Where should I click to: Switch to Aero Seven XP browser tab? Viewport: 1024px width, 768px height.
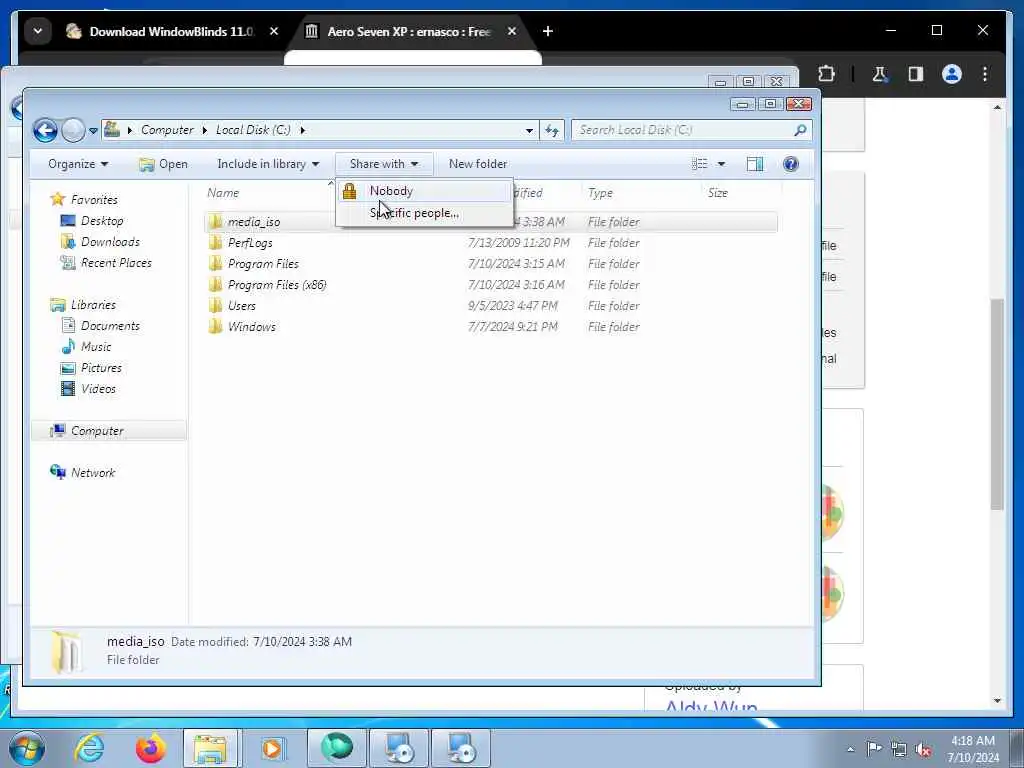408,31
